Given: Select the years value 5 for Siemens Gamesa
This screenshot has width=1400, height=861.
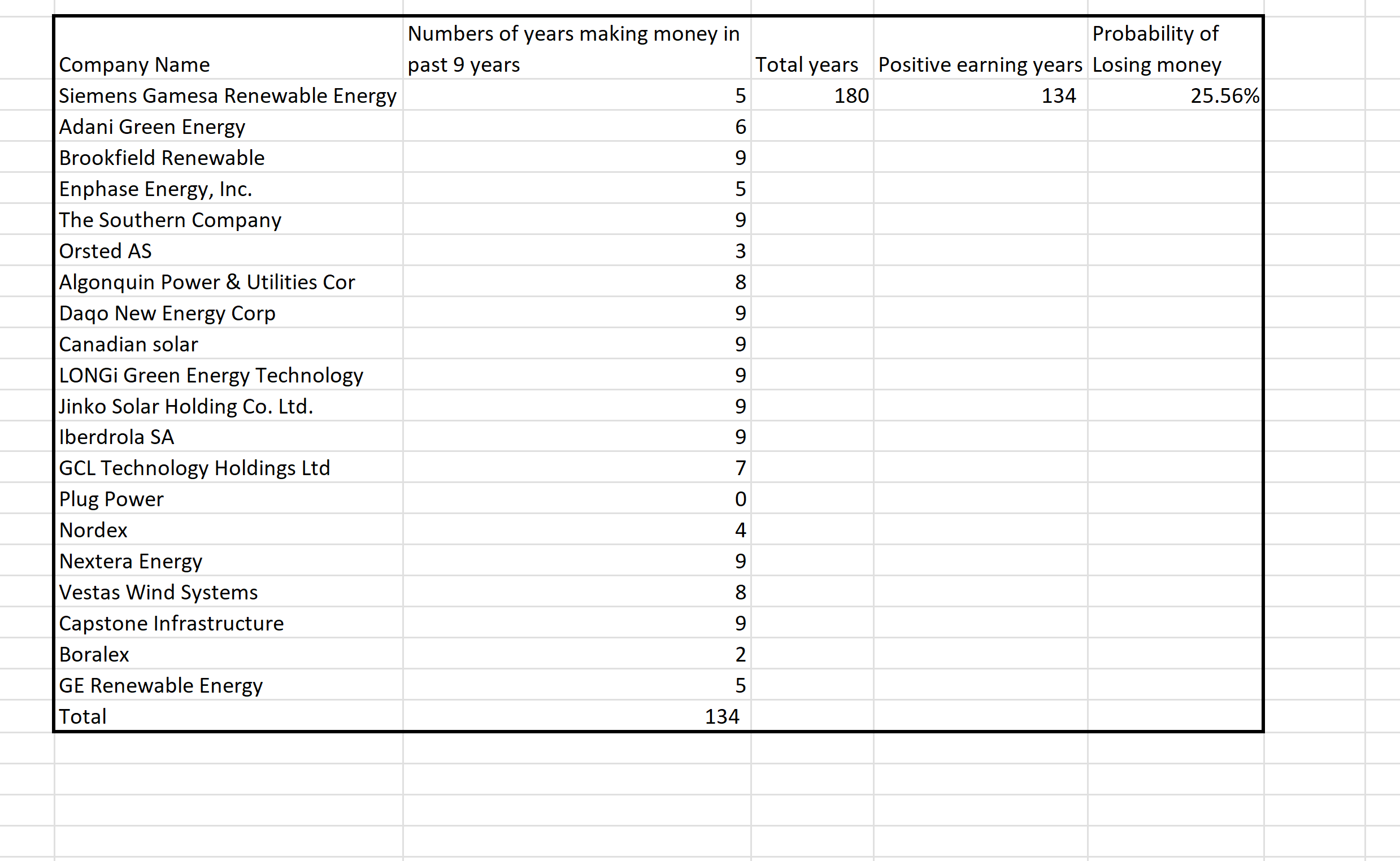Looking at the screenshot, I should [577, 95].
